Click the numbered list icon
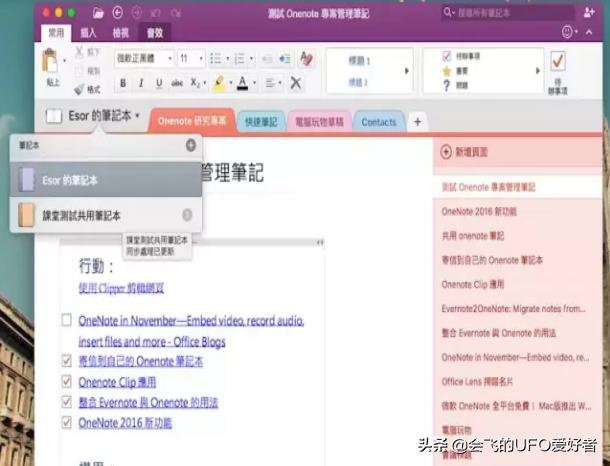 click(239, 59)
